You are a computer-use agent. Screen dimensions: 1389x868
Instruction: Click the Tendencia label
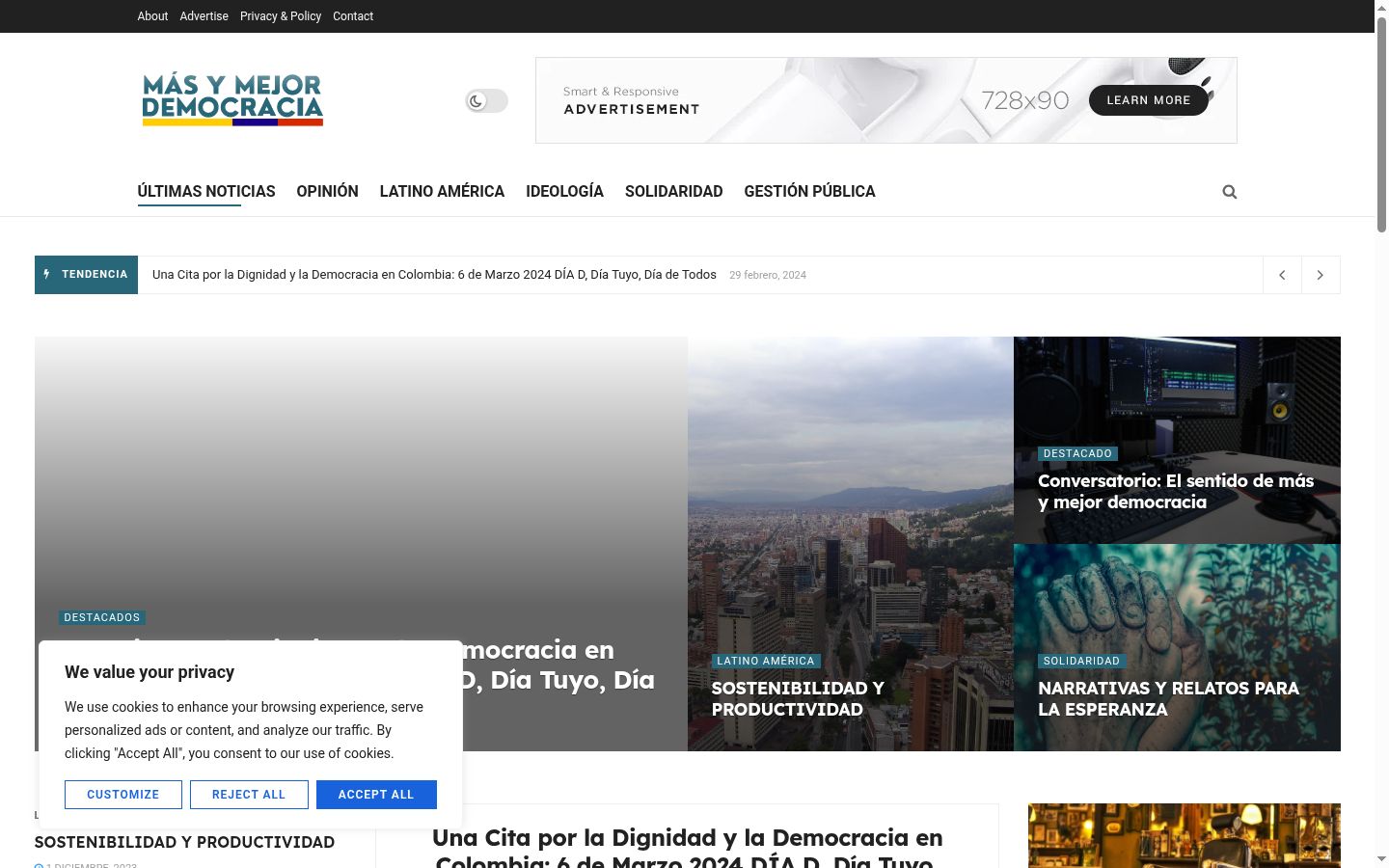coord(86,275)
